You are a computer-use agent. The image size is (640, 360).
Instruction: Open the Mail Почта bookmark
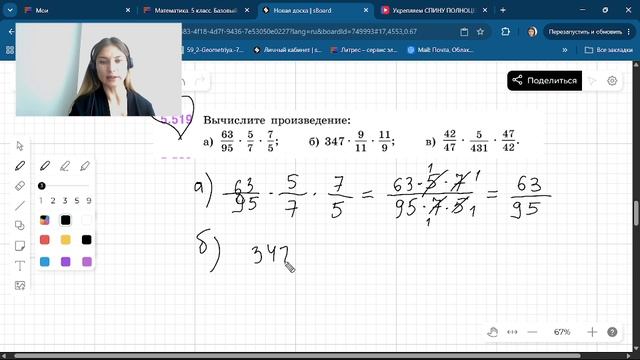tap(441, 50)
